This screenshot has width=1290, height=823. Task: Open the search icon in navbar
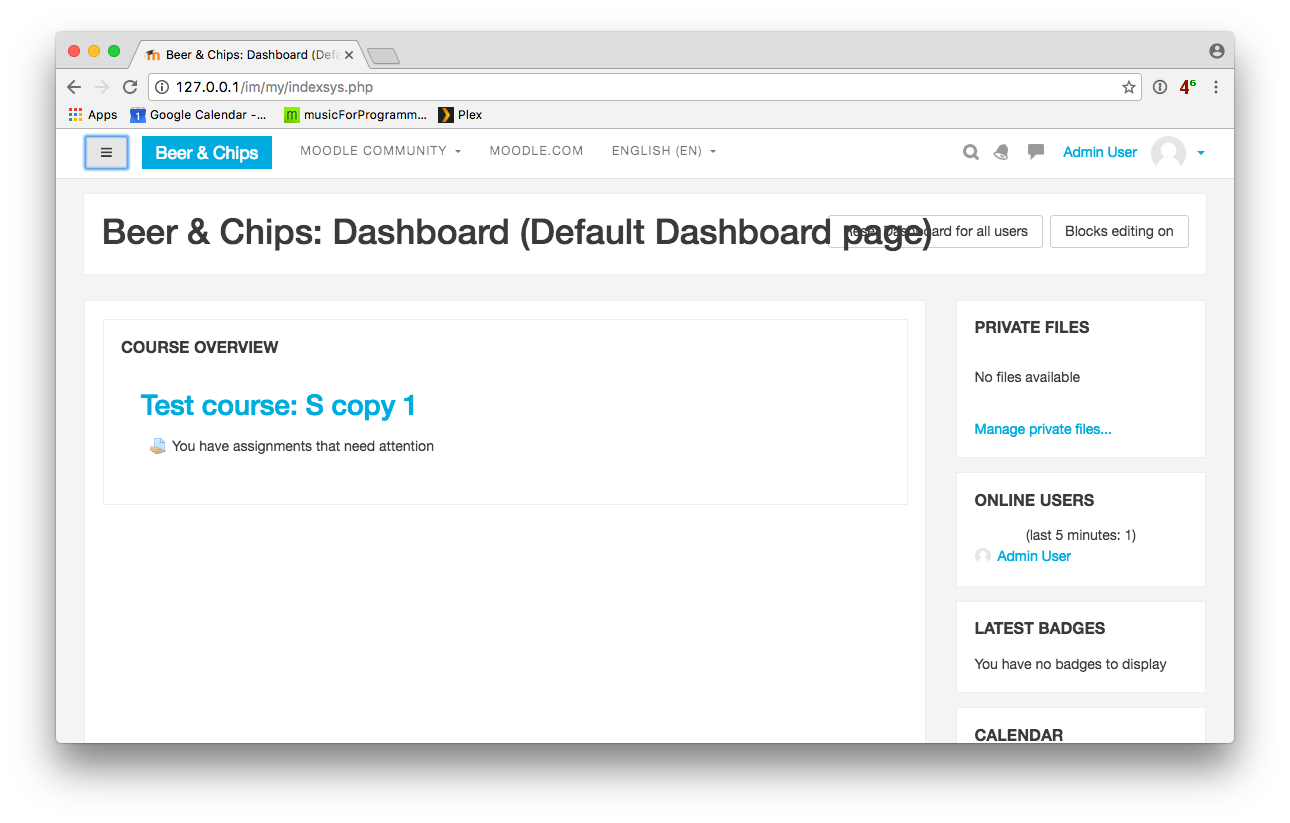tap(970, 152)
